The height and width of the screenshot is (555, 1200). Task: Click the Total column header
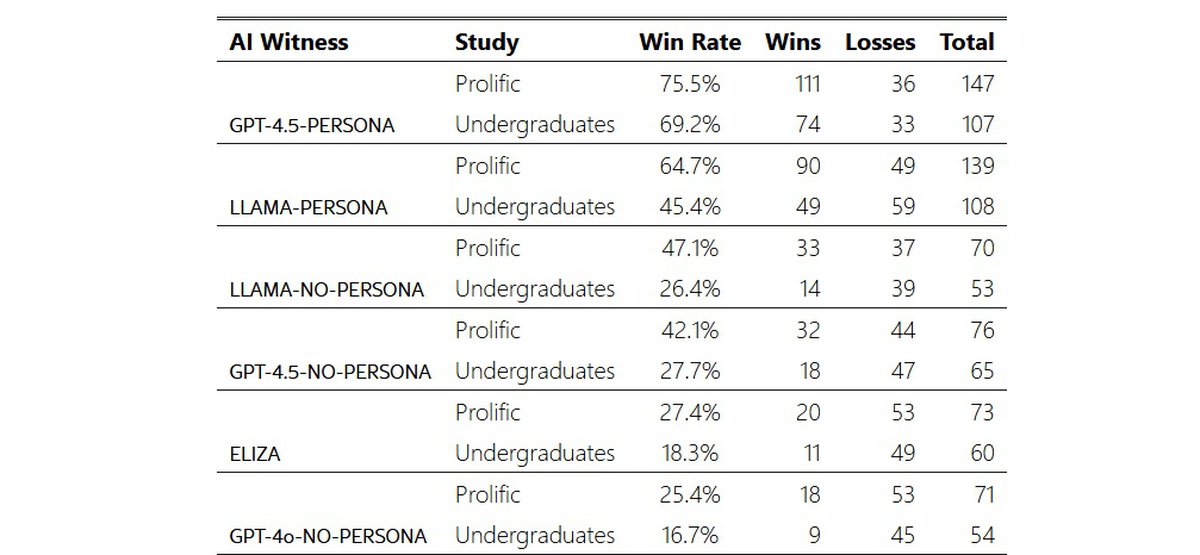point(967,42)
